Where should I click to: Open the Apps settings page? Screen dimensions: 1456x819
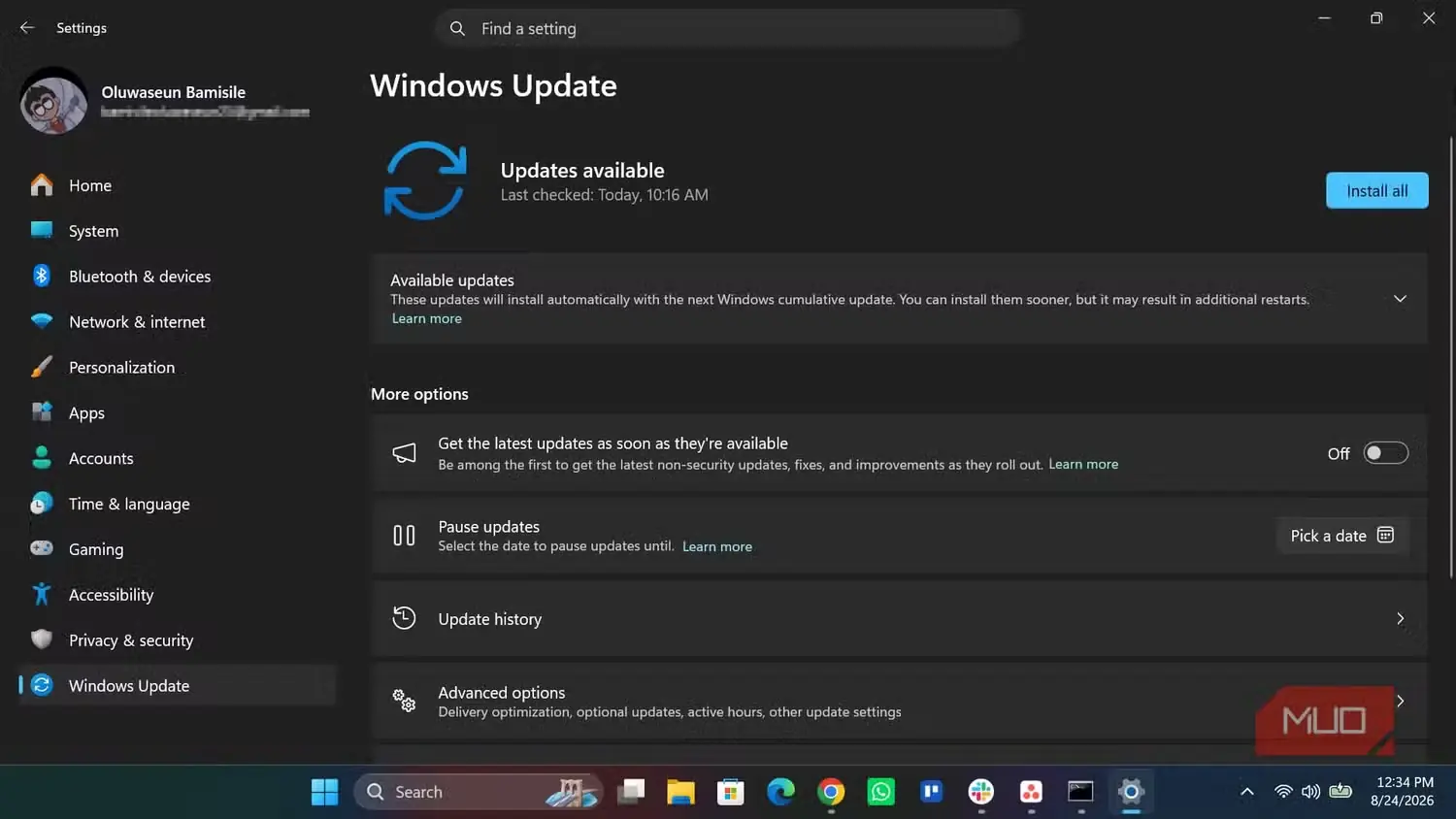(178, 413)
